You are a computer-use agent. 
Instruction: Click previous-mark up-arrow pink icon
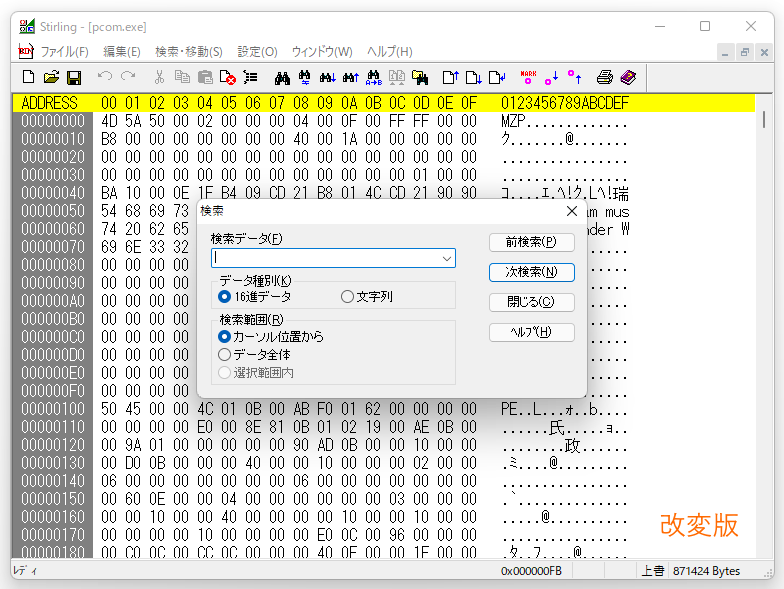coord(574,76)
